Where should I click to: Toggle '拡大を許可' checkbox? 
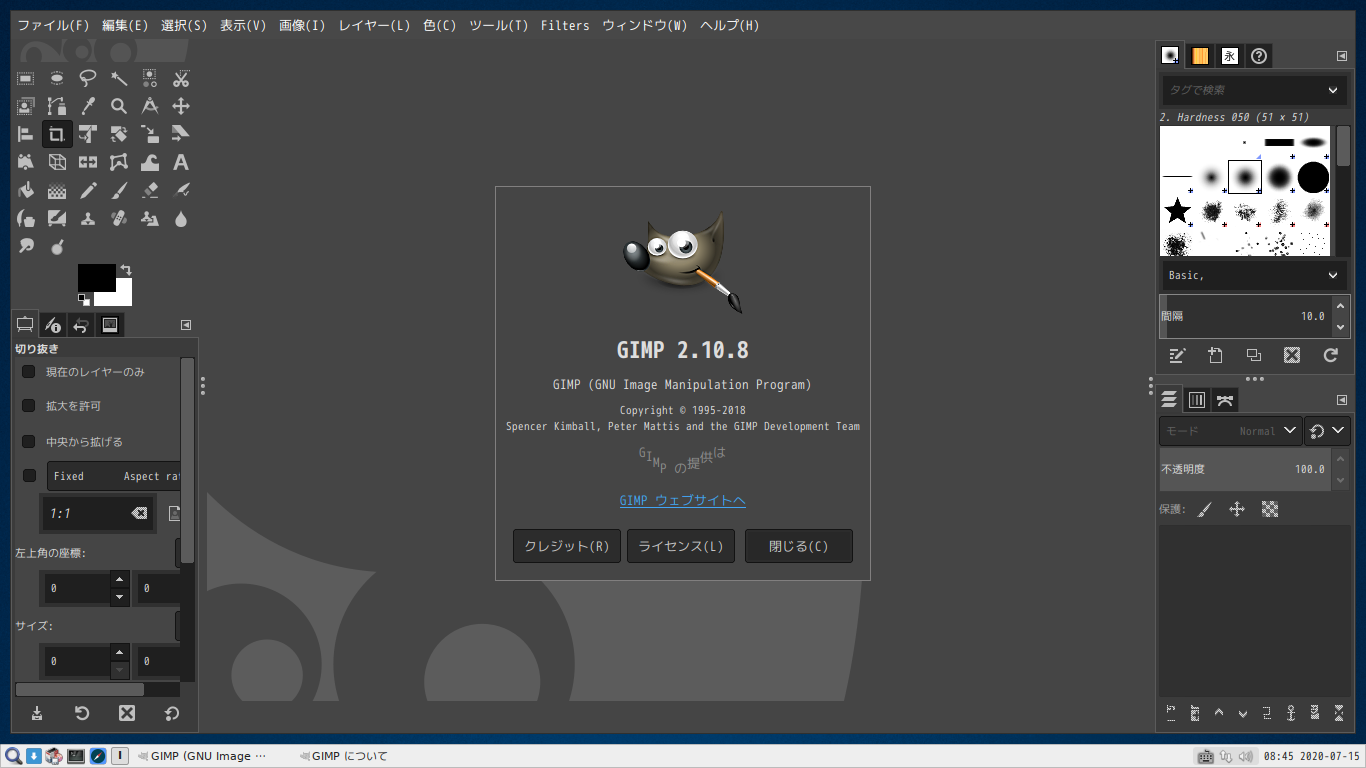pyautogui.click(x=29, y=406)
